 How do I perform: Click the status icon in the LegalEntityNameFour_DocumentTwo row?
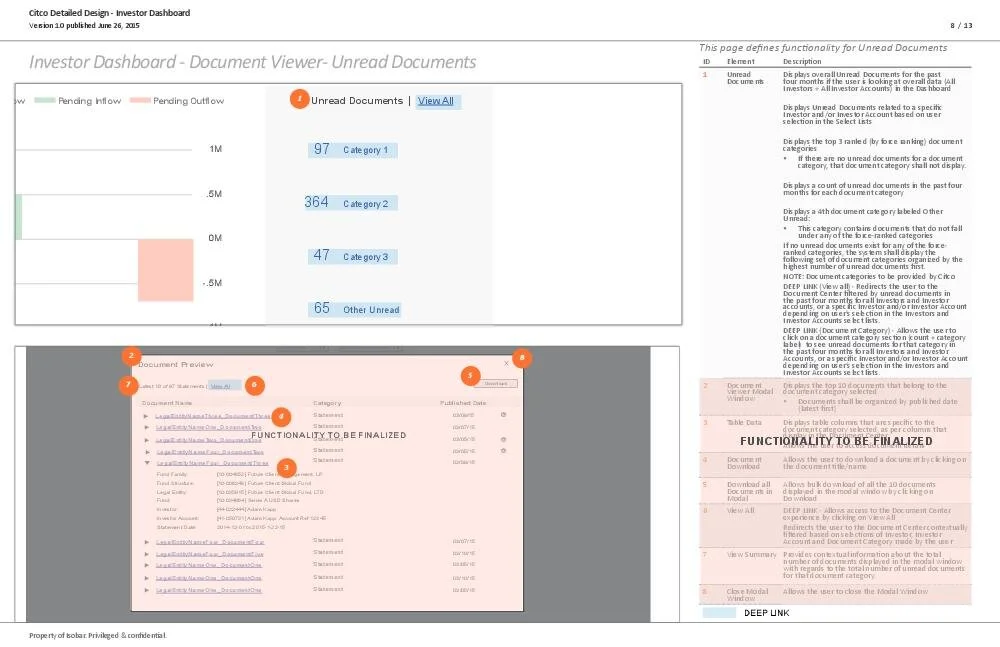tap(503, 450)
